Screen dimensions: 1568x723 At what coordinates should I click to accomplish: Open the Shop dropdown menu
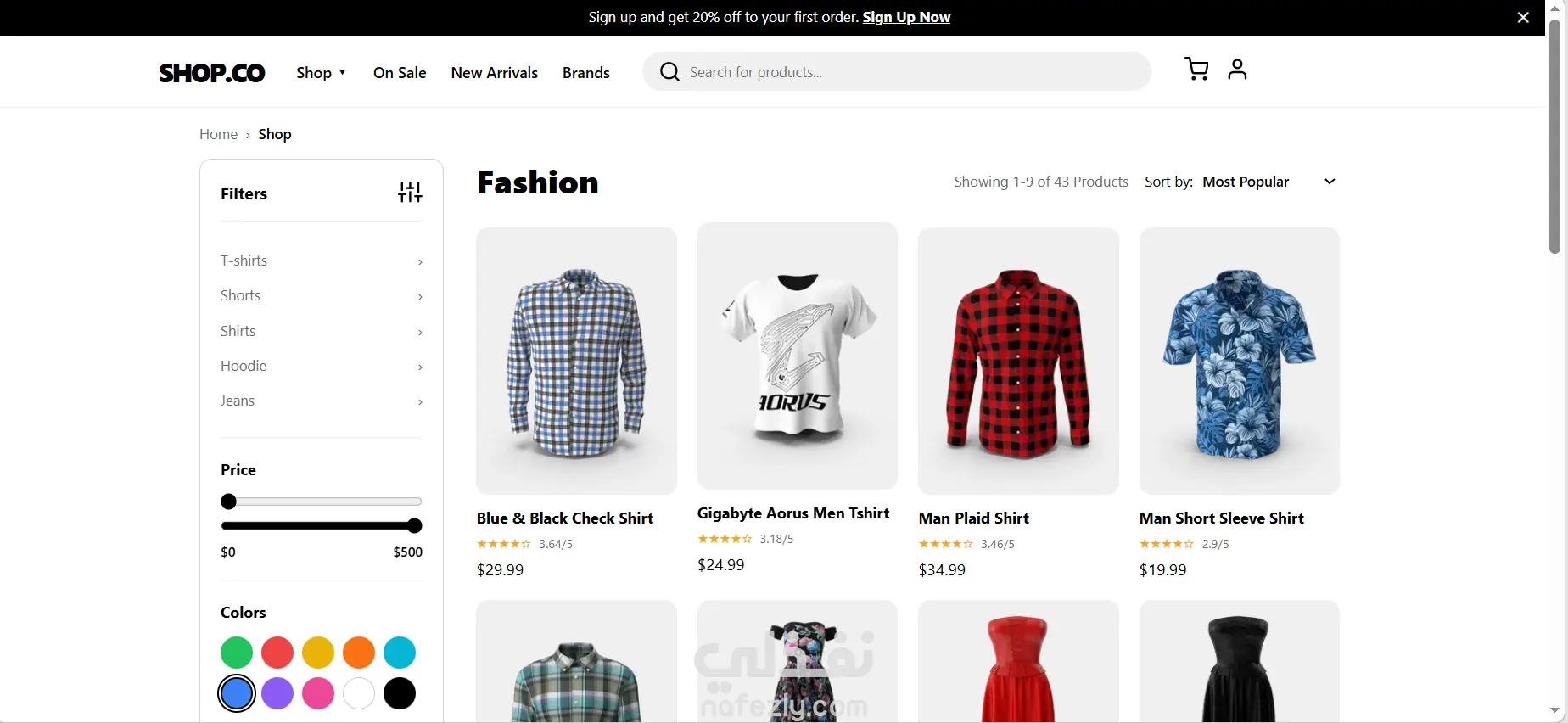[x=321, y=73]
